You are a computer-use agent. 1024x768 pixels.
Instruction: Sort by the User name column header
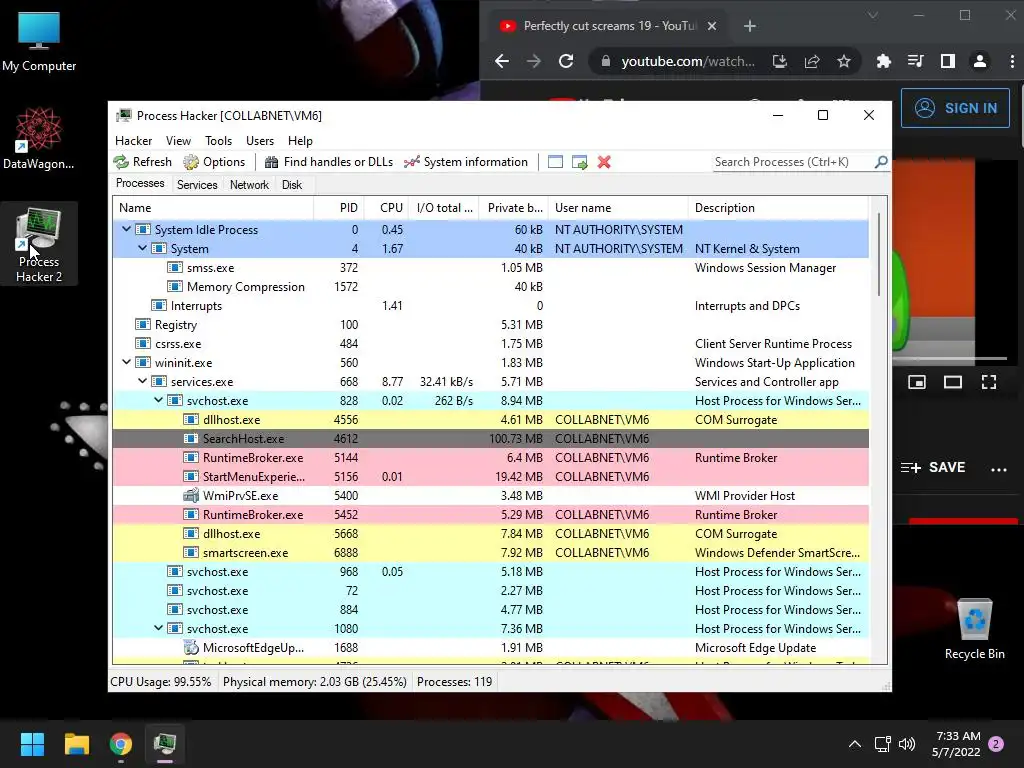(618, 208)
